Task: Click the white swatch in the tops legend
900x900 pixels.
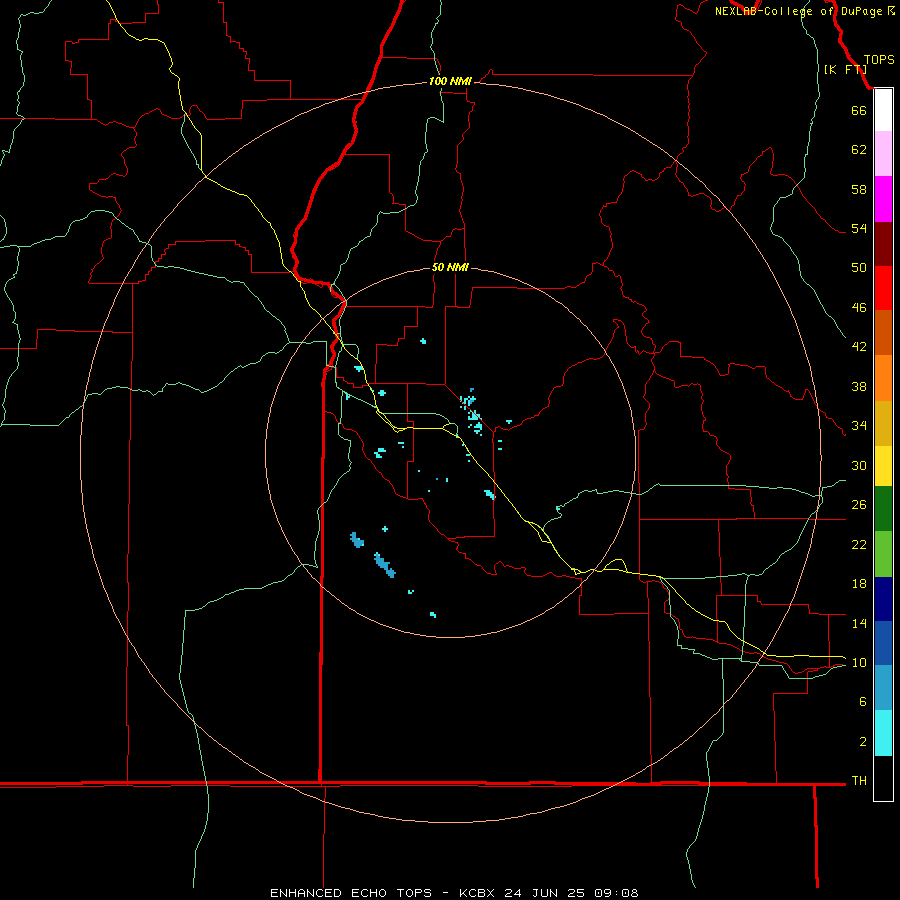Action: [x=883, y=110]
